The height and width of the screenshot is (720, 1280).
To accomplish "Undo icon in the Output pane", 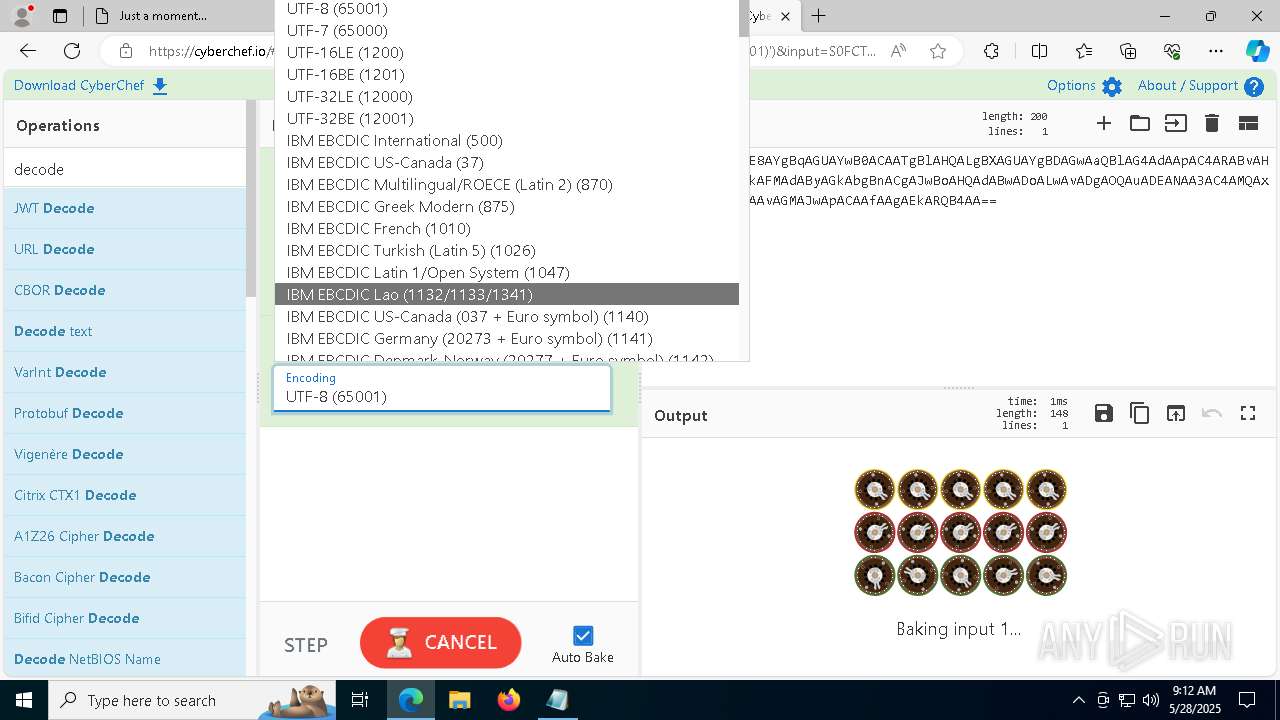I will pos(1212,413).
